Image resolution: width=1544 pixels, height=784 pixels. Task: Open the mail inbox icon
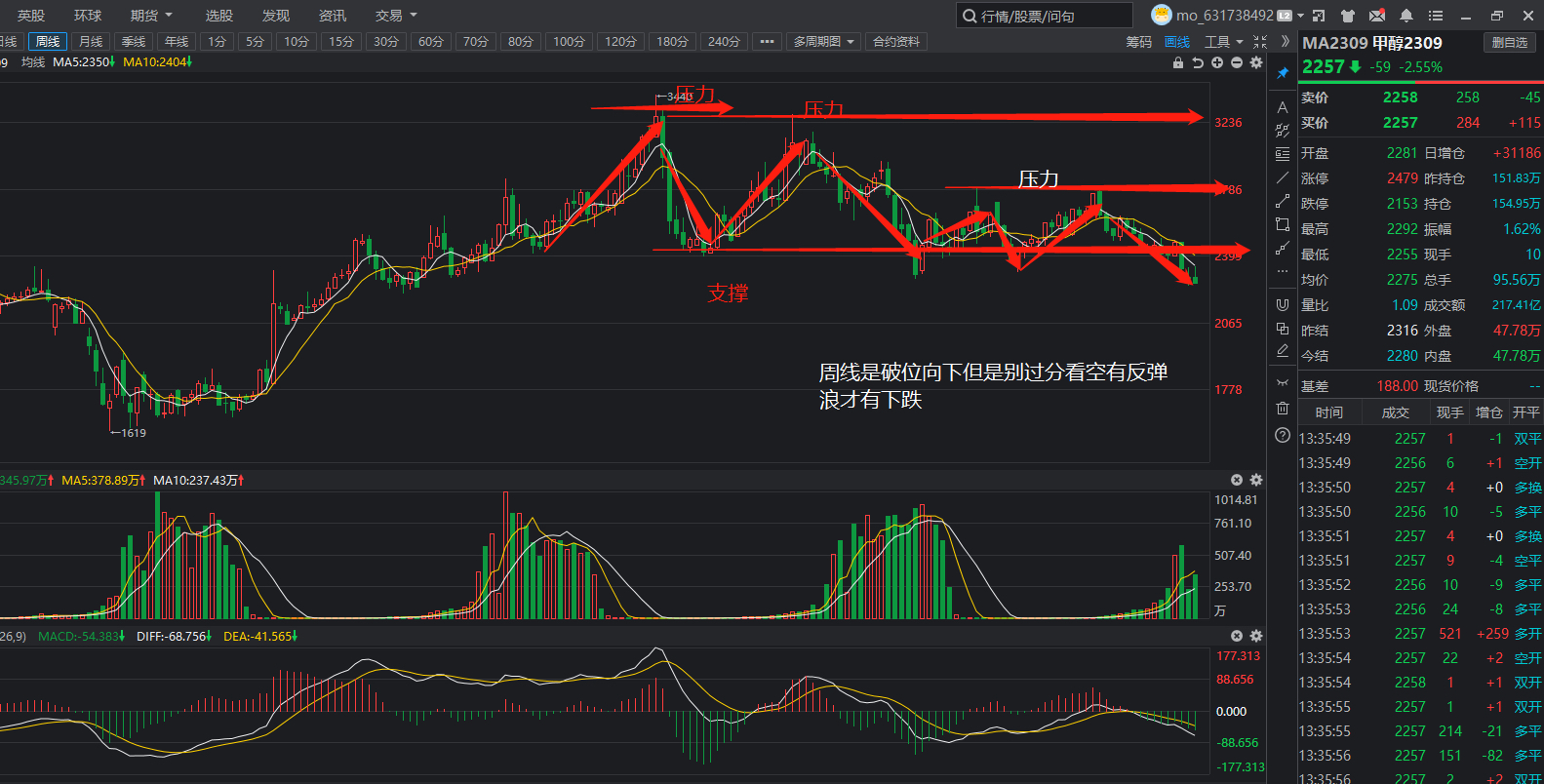(1377, 16)
